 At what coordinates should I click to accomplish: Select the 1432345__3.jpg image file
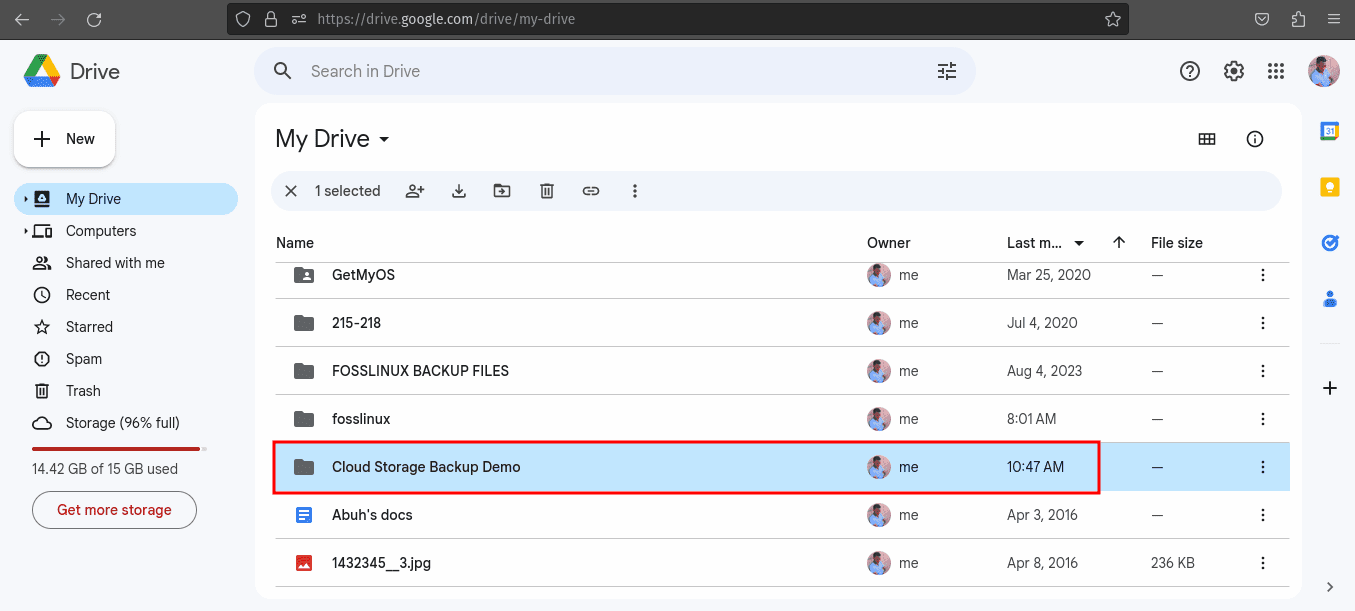[782, 563]
